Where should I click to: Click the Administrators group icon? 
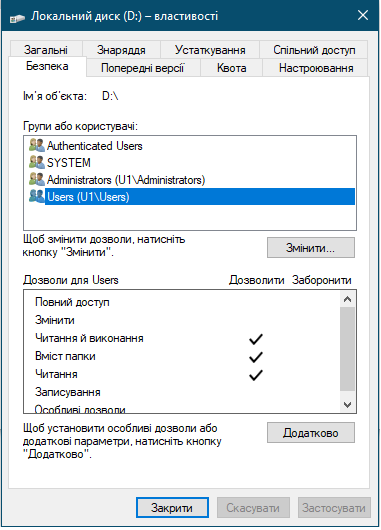[x=37, y=179]
